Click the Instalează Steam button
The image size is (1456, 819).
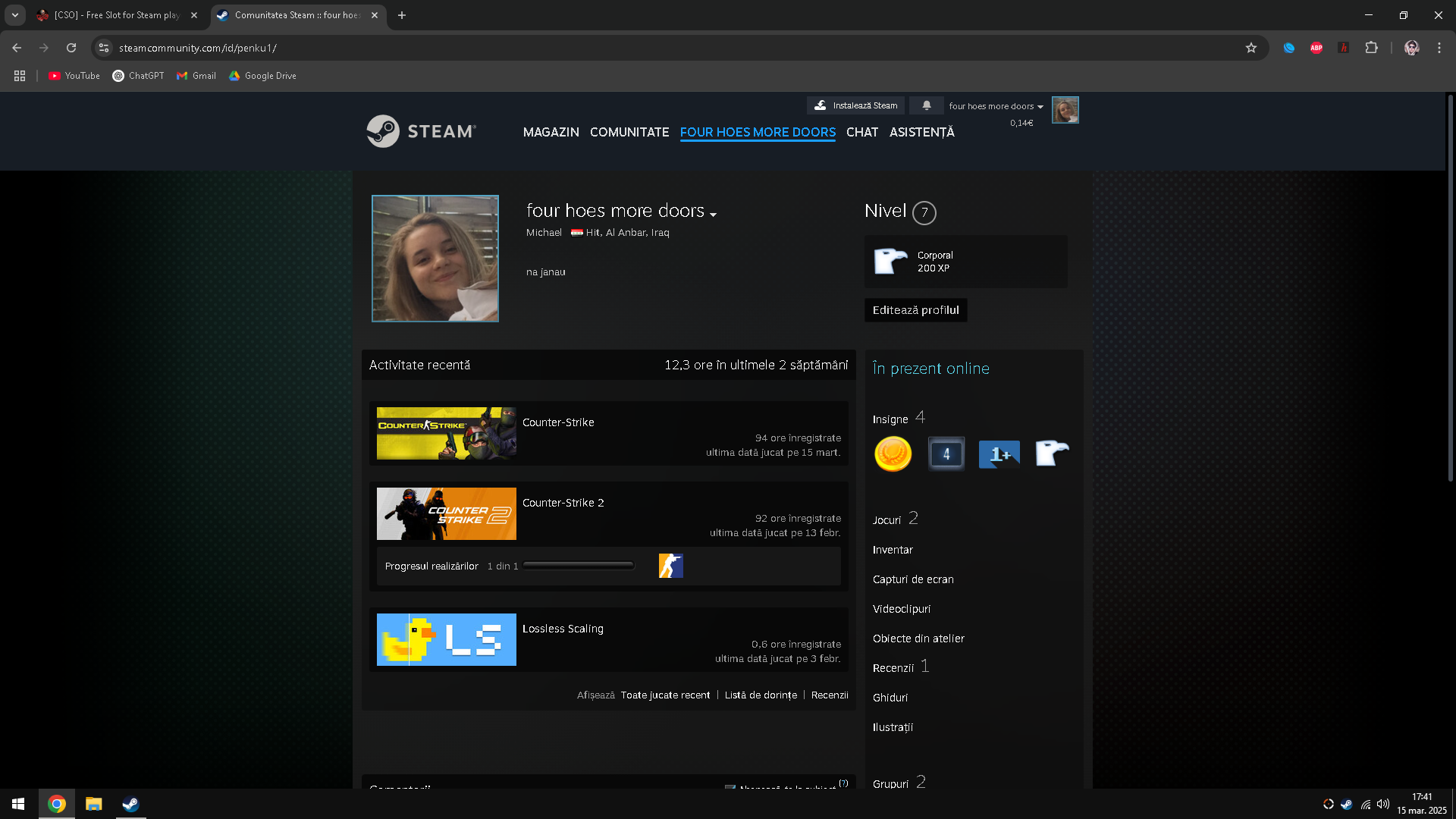856,105
